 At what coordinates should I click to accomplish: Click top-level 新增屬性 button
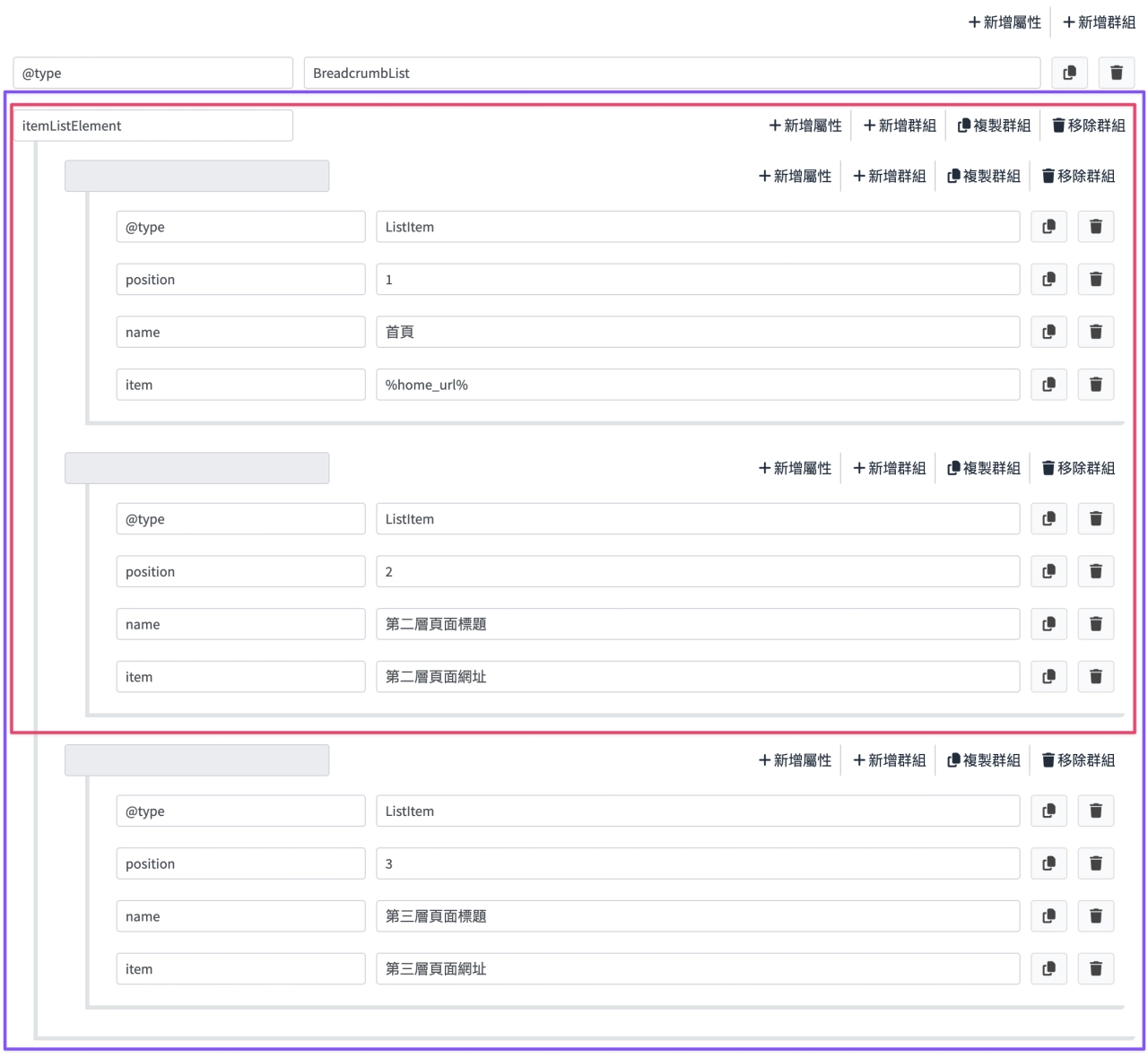(1004, 22)
